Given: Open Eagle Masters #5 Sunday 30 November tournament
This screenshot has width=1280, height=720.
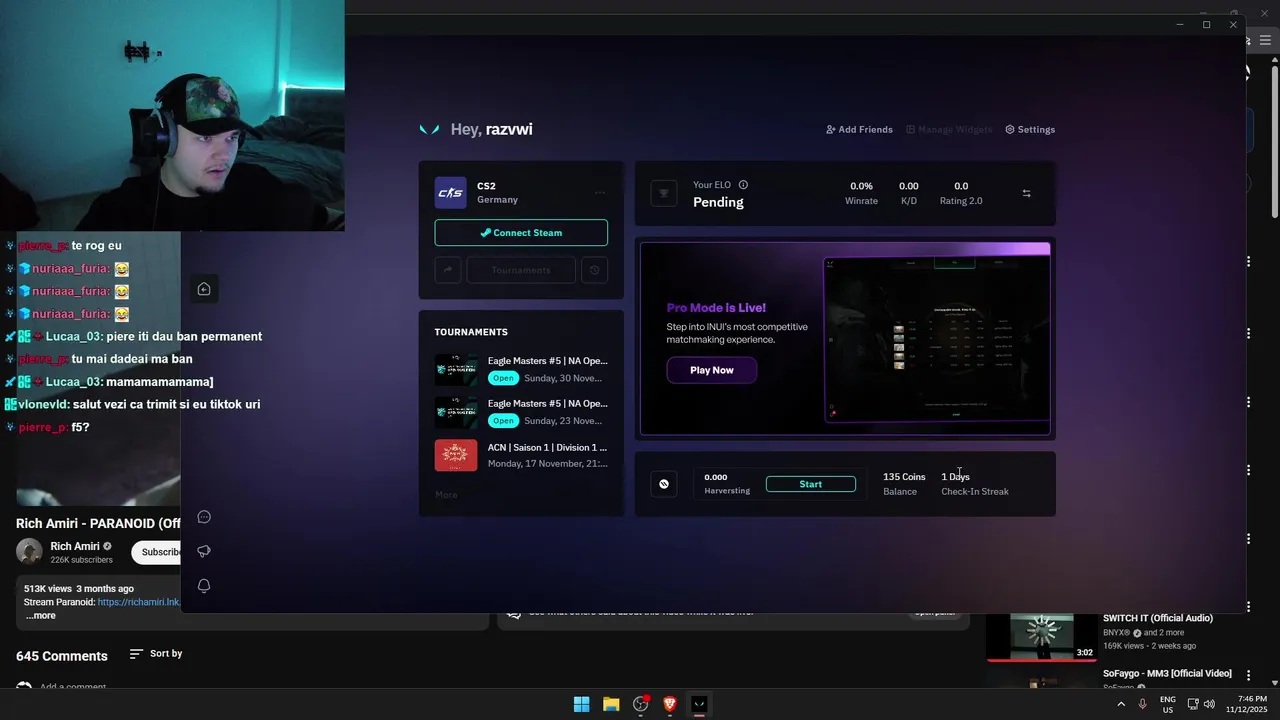Looking at the screenshot, I should [521, 369].
